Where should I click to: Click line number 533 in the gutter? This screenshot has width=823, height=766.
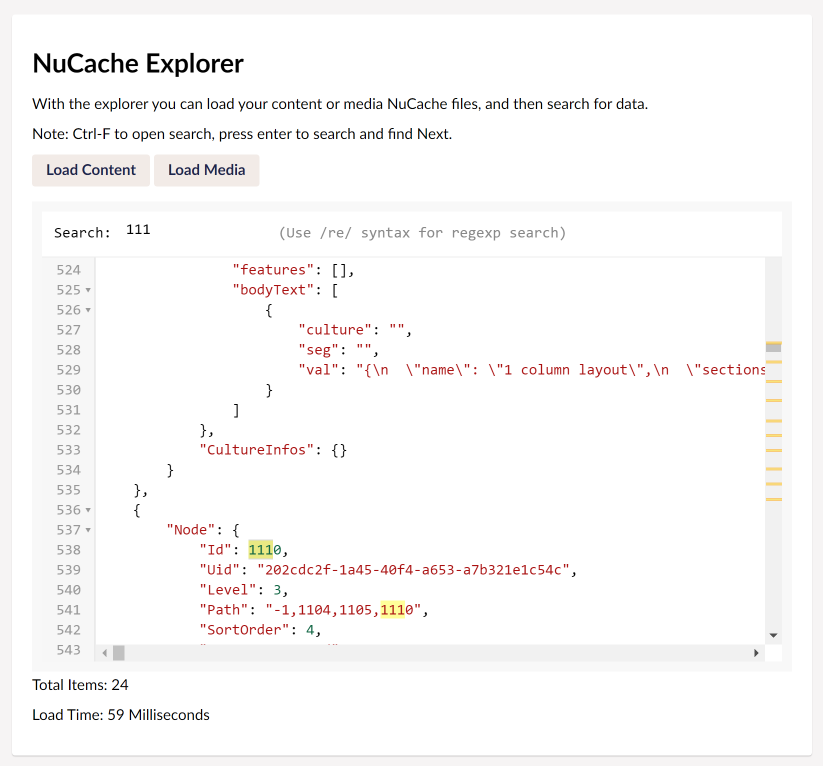coord(68,450)
